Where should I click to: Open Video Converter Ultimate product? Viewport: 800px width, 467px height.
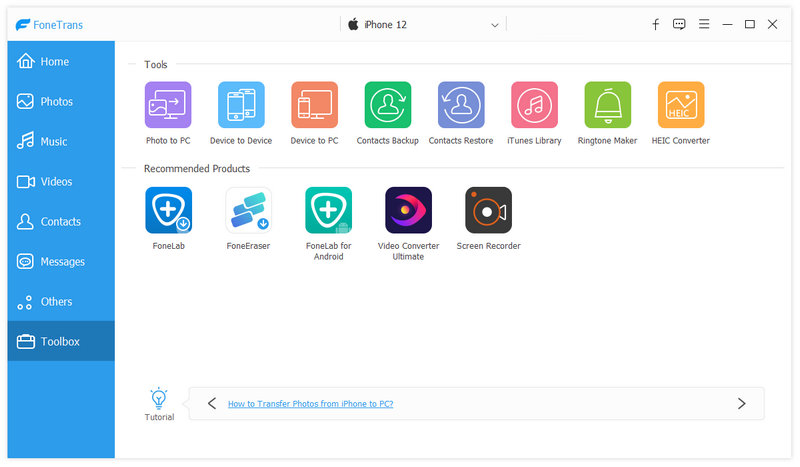408,211
